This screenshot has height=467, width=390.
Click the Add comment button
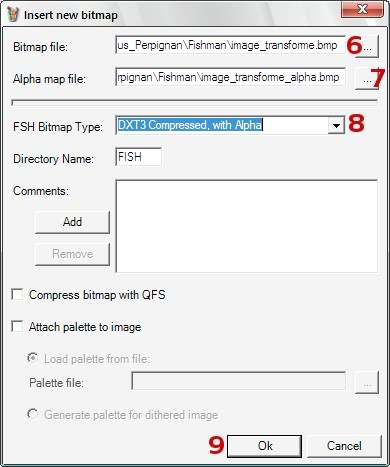coord(72,222)
